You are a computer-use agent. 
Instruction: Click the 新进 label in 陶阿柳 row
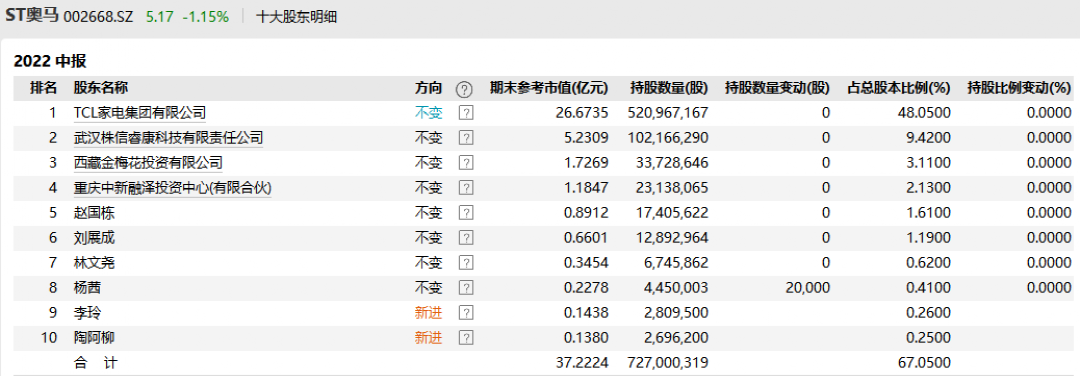click(x=428, y=338)
